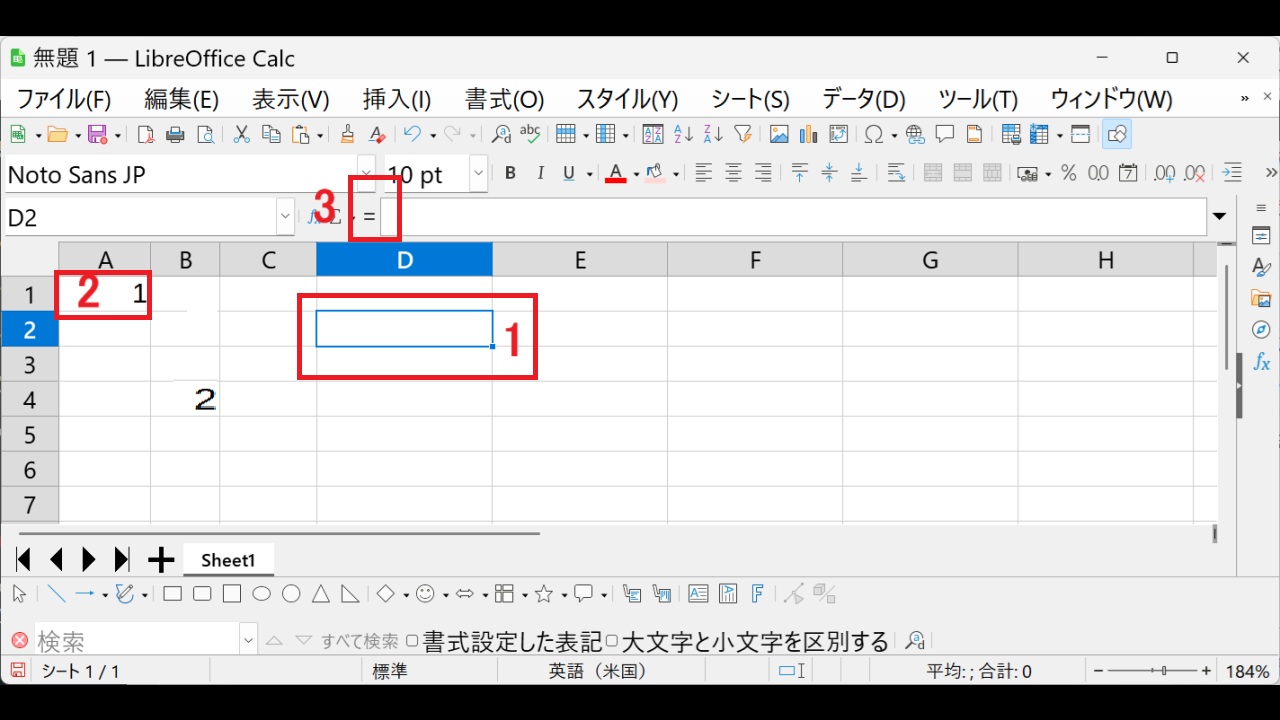Viewport: 1280px width, 720px height.
Task: Open the 挿入(I) menu
Action: (x=396, y=98)
